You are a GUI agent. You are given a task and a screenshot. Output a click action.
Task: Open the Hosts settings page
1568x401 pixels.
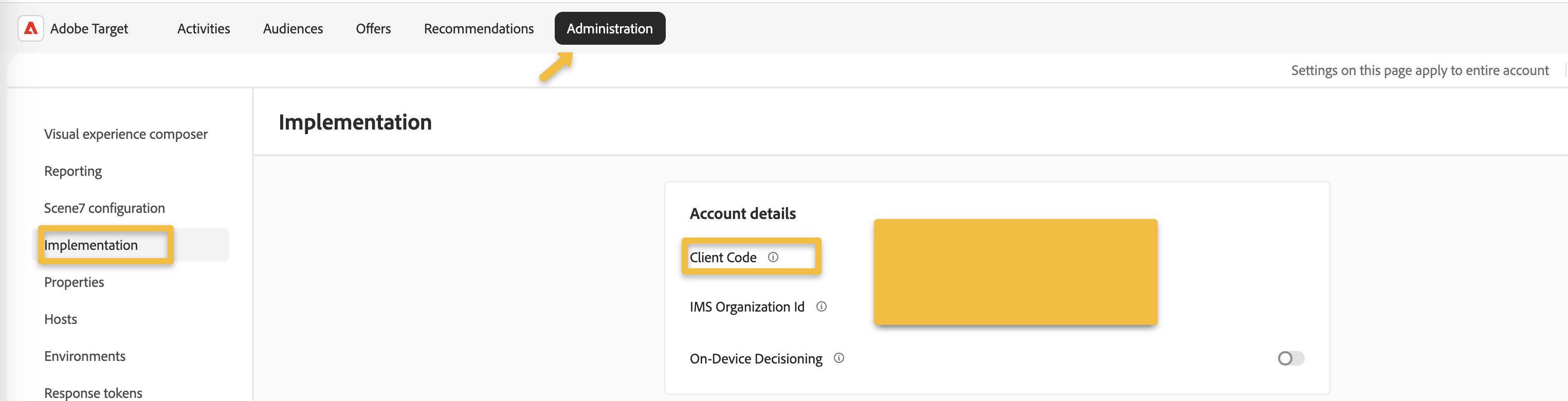(60, 319)
